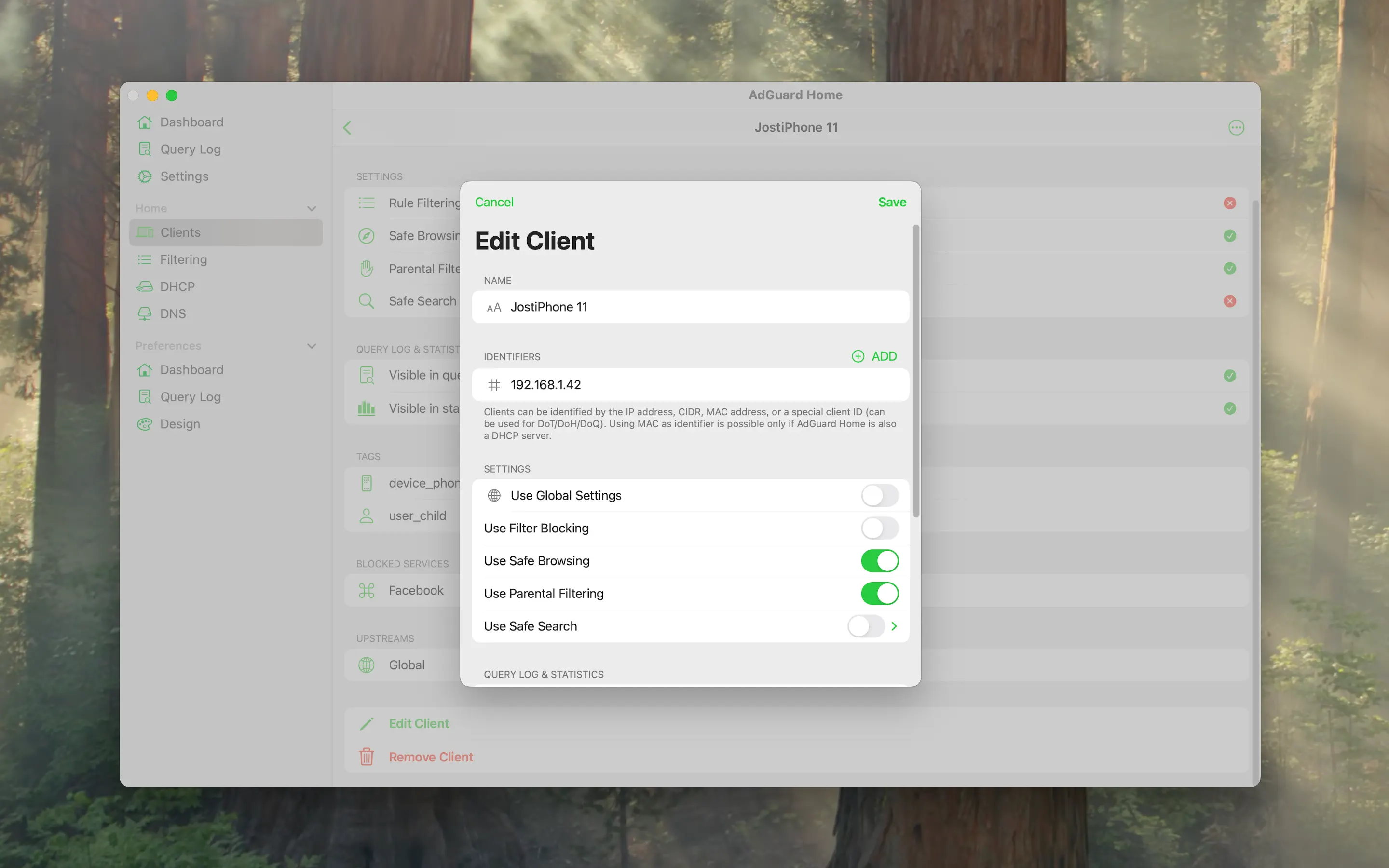Screen dimensions: 1389x868
Task: Open Filtering in the sidebar
Action: click(183, 259)
